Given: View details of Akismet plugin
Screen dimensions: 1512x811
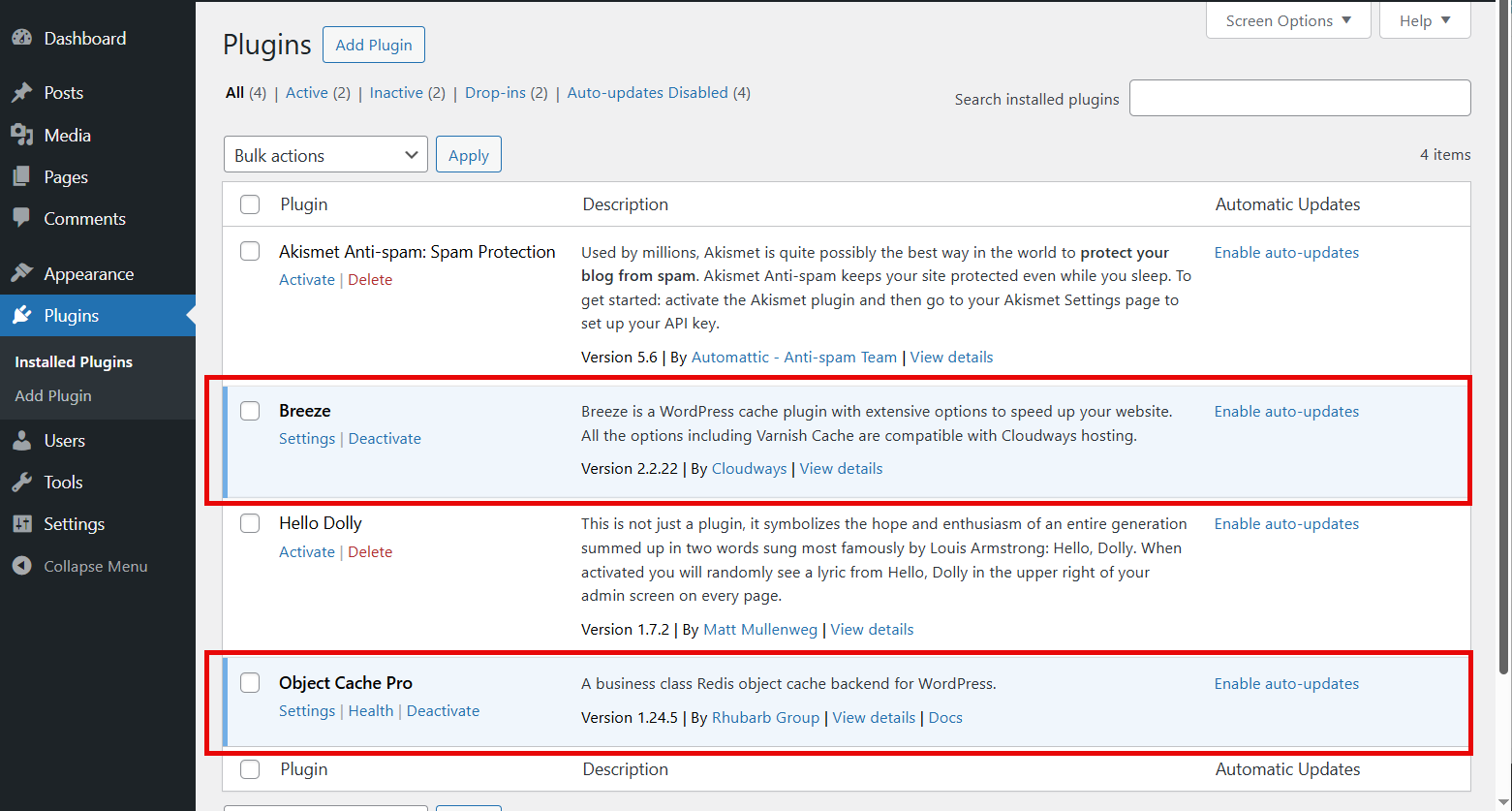Looking at the screenshot, I should [x=951, y=358].
